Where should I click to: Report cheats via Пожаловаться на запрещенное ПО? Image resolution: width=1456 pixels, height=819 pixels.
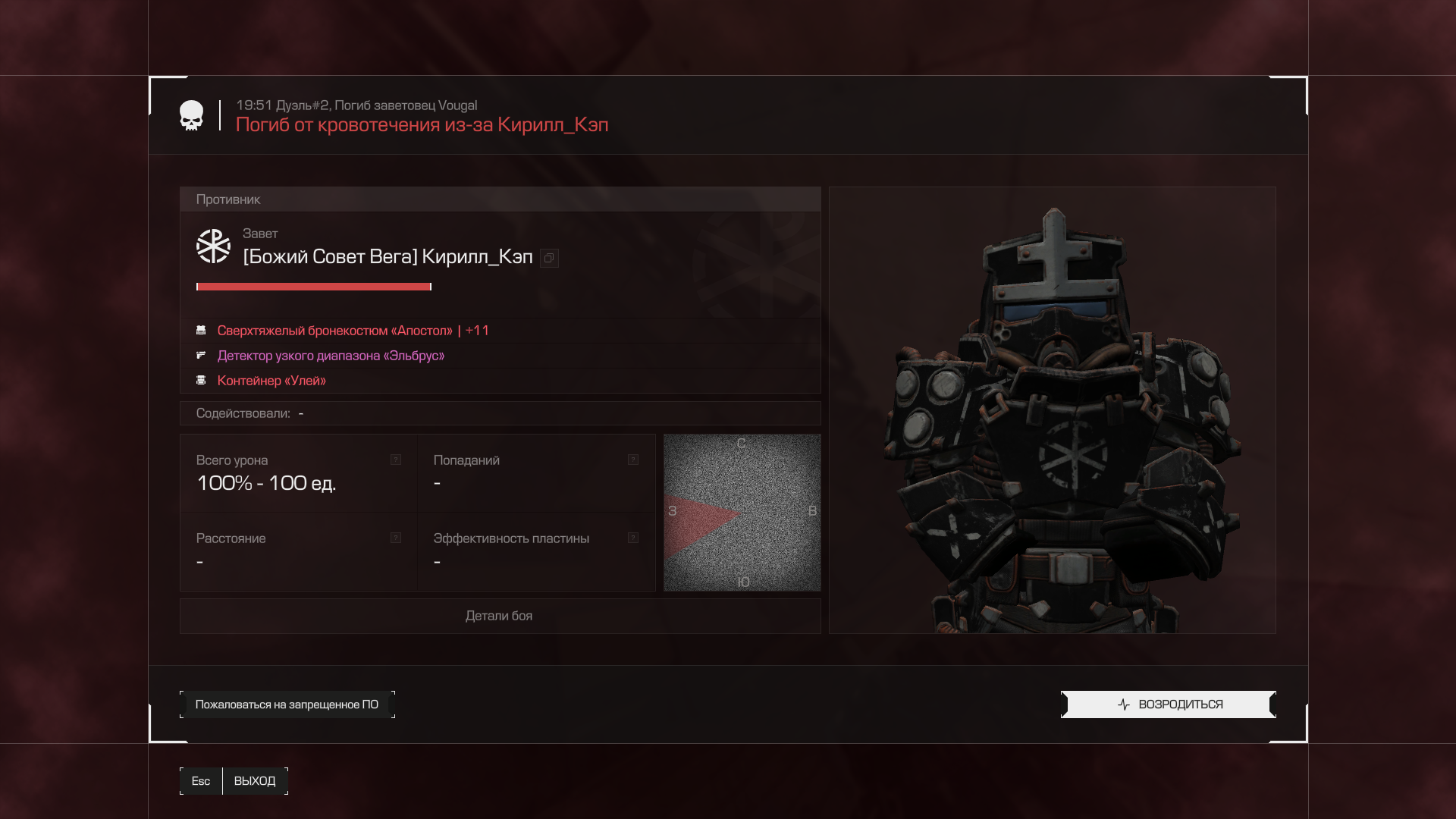pyautogui.click(x=287, y=704)
